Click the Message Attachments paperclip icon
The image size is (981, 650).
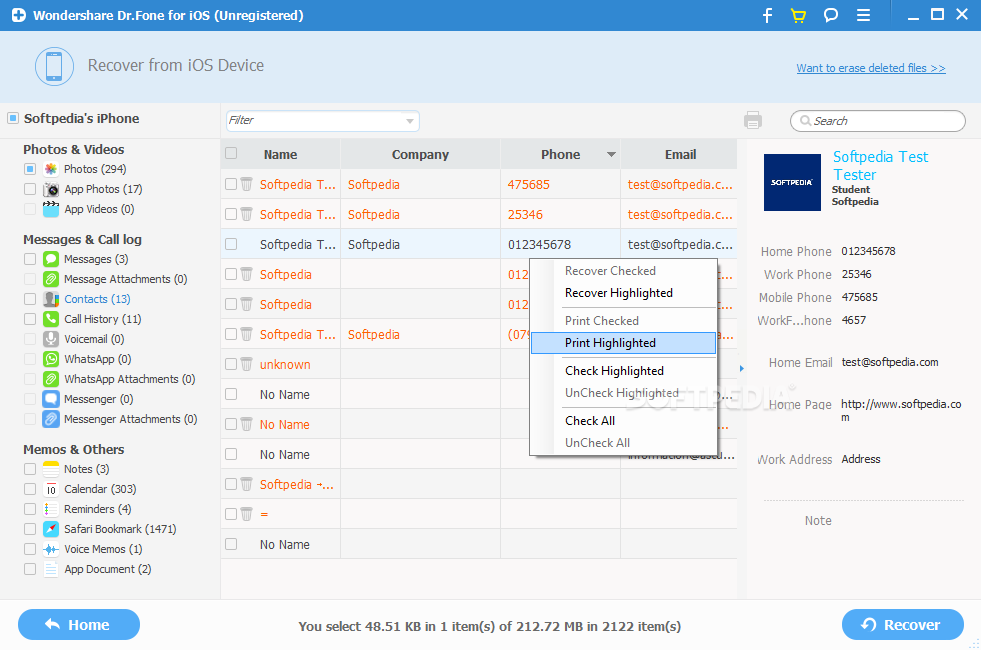click(x=51, y=279)
